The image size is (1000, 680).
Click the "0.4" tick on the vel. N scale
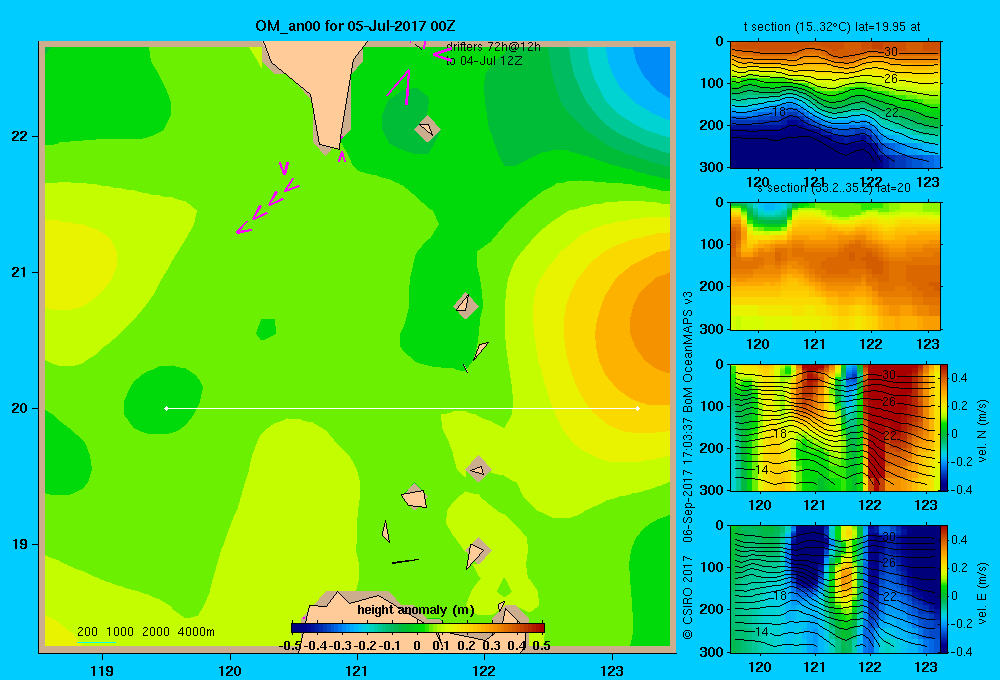[x=959, y=378]
